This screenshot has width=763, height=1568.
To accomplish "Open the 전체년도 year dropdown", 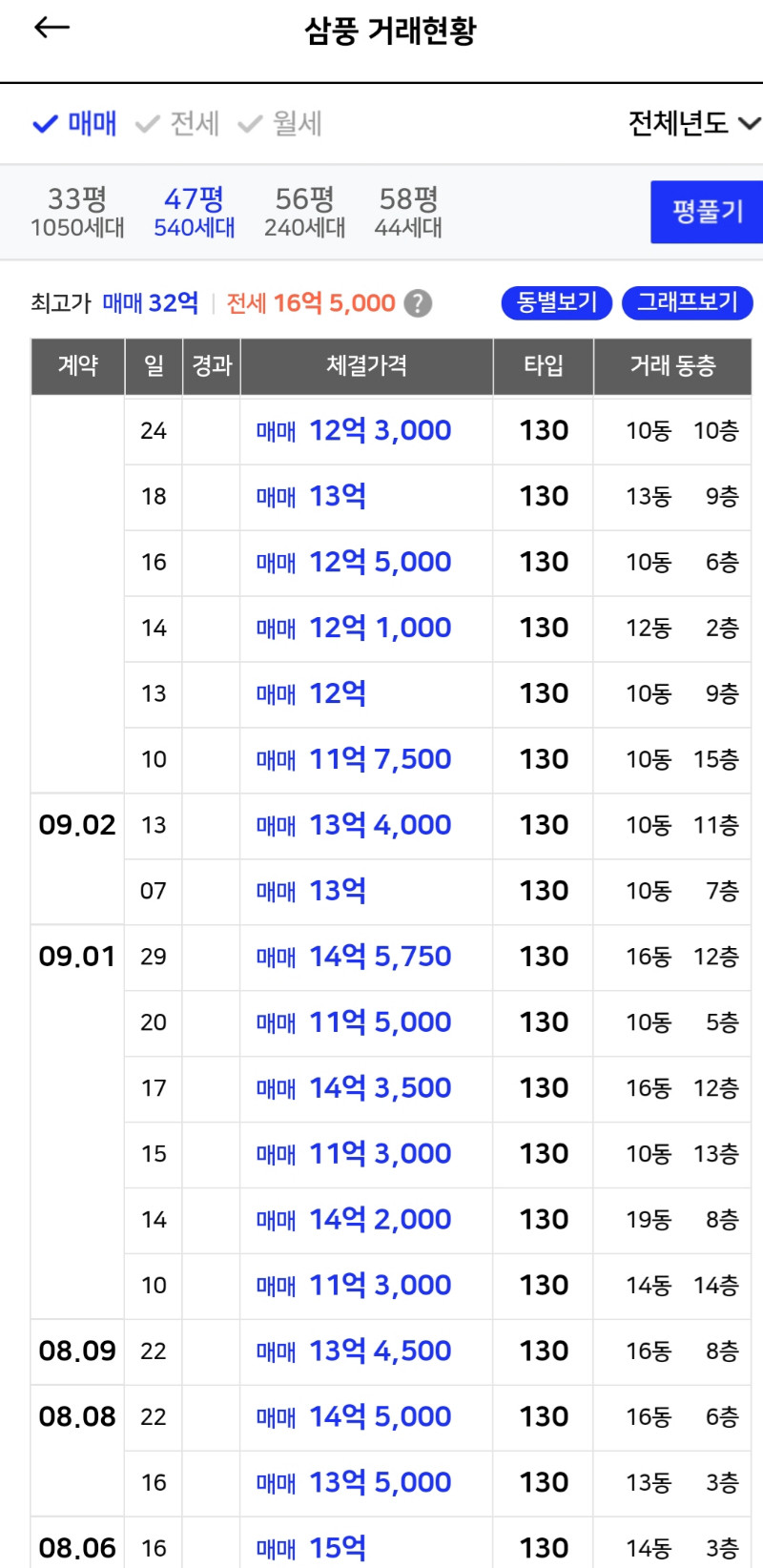I will point(693,124).
